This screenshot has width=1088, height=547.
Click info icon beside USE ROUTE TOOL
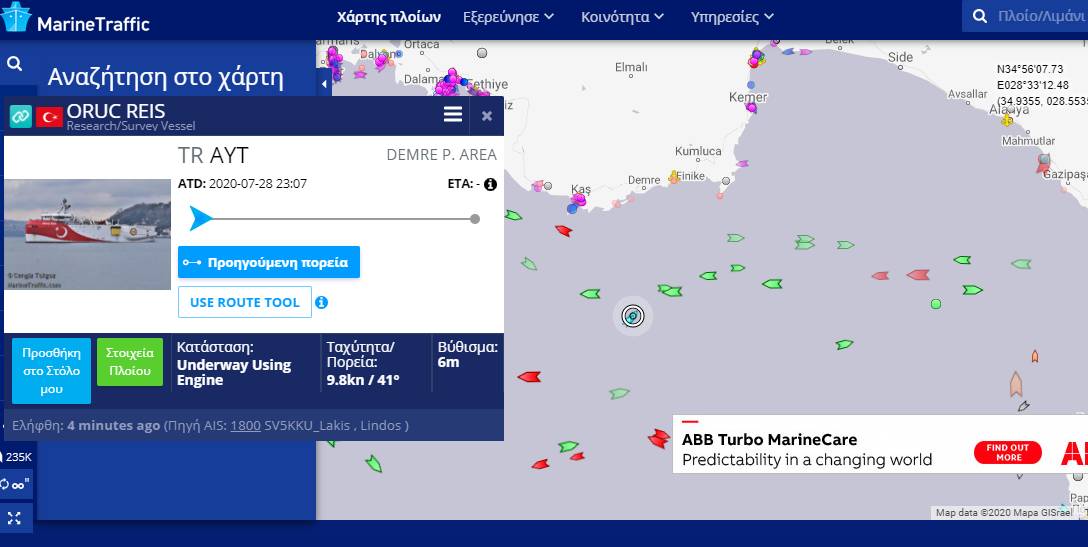(x=322, y=302)
